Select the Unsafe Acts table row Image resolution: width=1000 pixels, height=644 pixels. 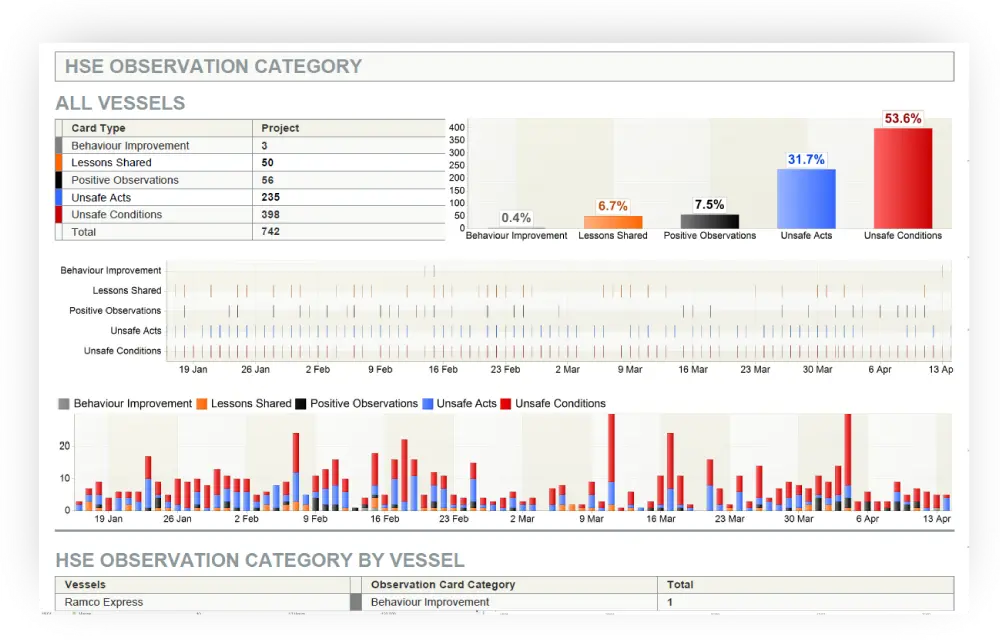point(251,197)
